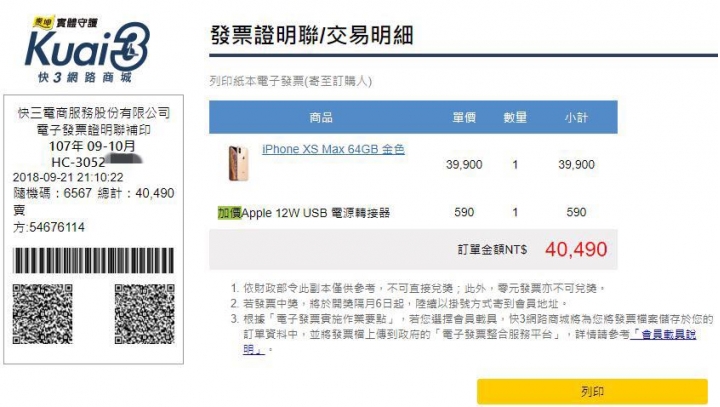The width and height of the screenshot is (720, 407).
Task: Click the left QR code on invoice
Action: click(43, 314)
